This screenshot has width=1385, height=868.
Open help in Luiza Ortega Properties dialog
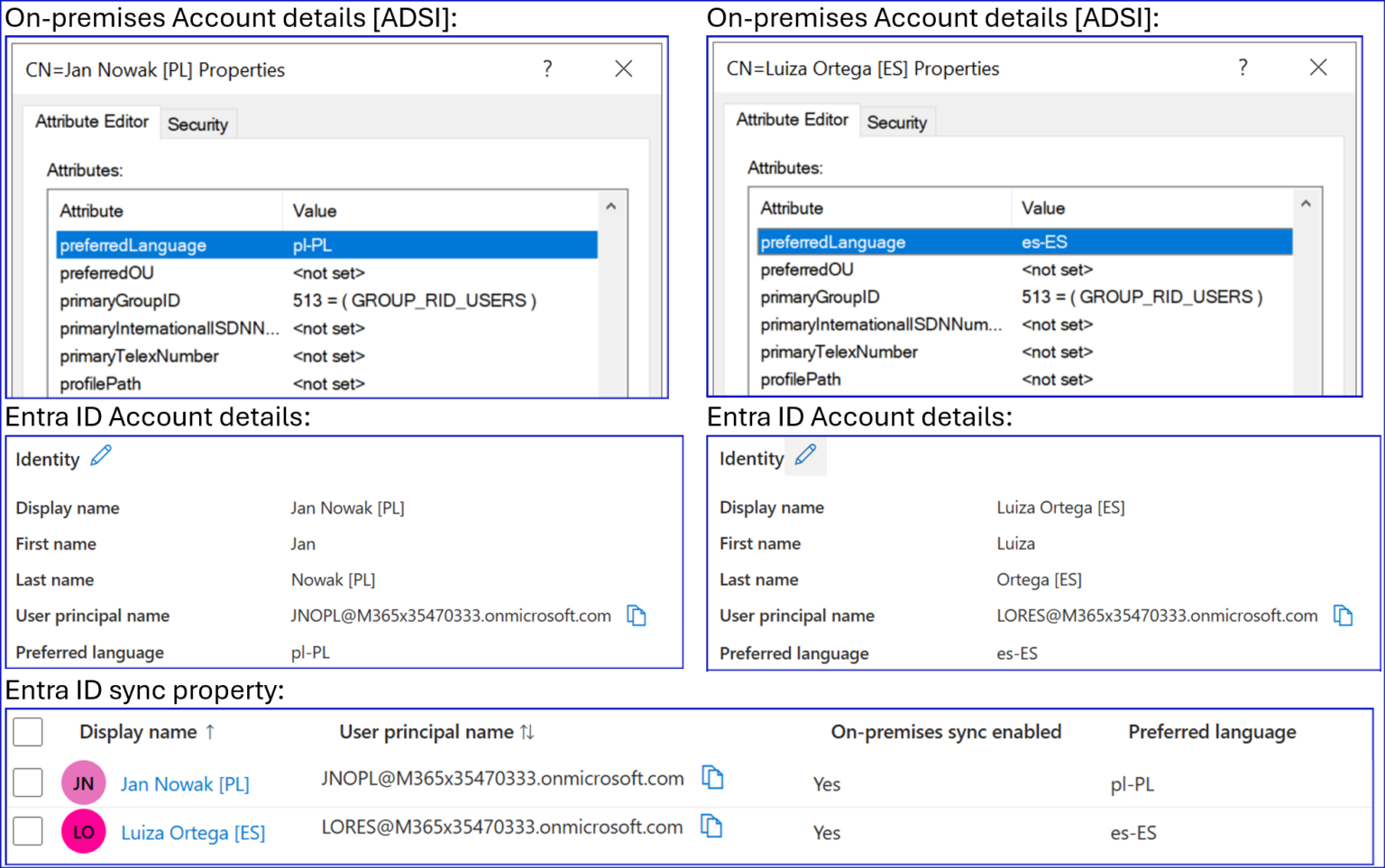(1243, 67)
